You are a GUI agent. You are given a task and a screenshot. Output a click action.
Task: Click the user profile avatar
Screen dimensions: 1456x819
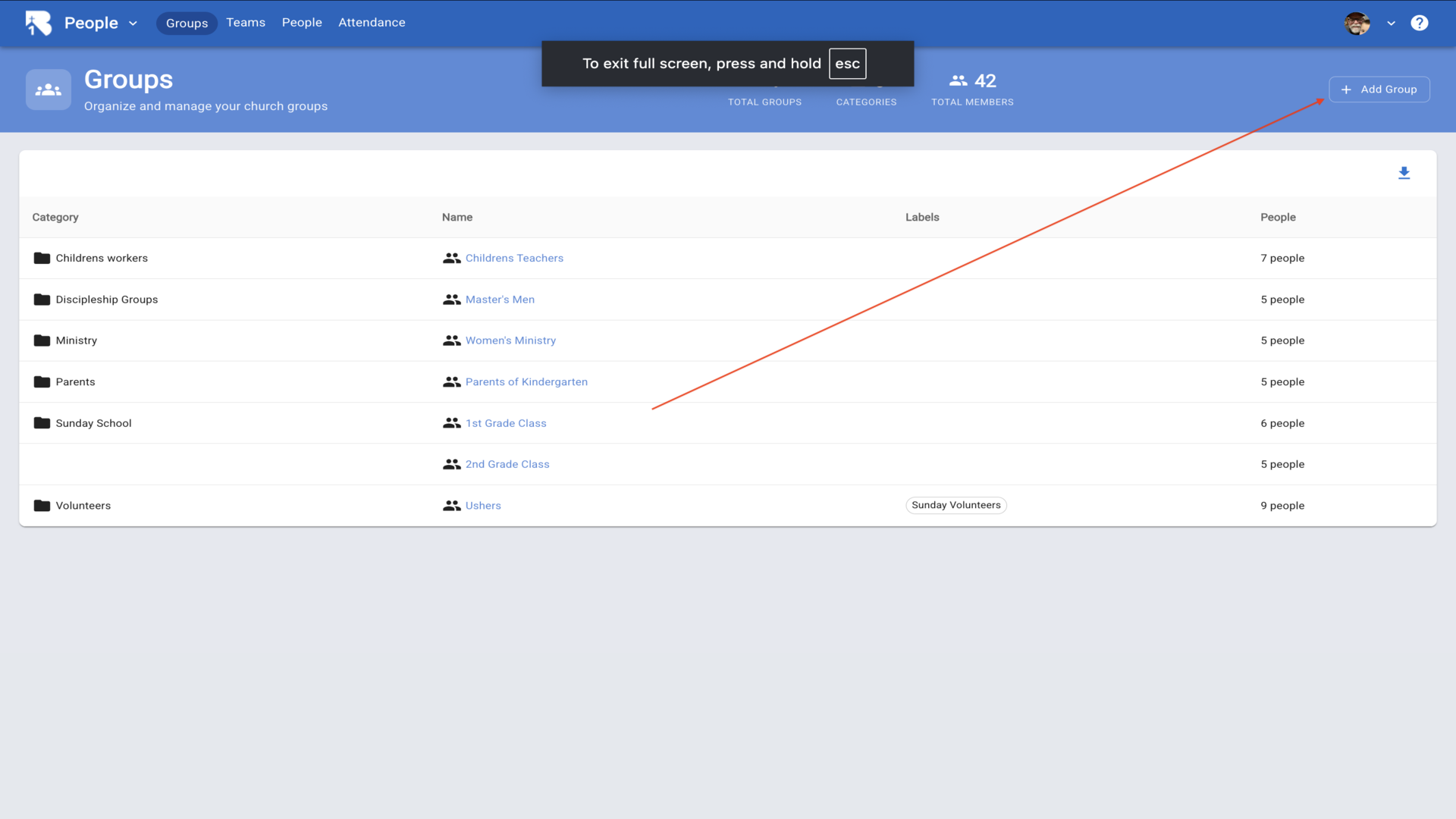(1357, 23)
